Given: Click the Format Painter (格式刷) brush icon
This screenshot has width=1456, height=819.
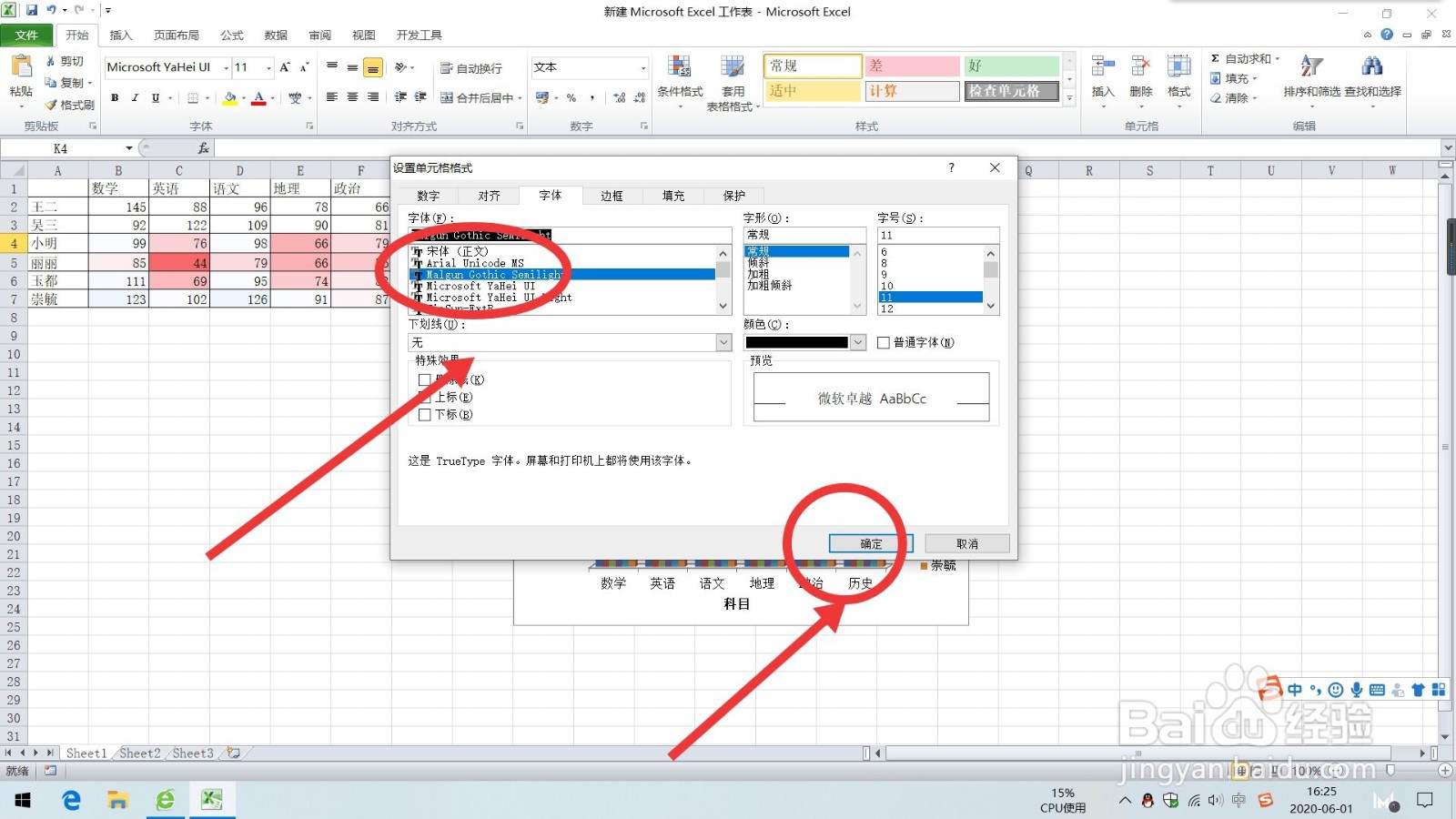Looking at the screenshot, I should [51, 105].
